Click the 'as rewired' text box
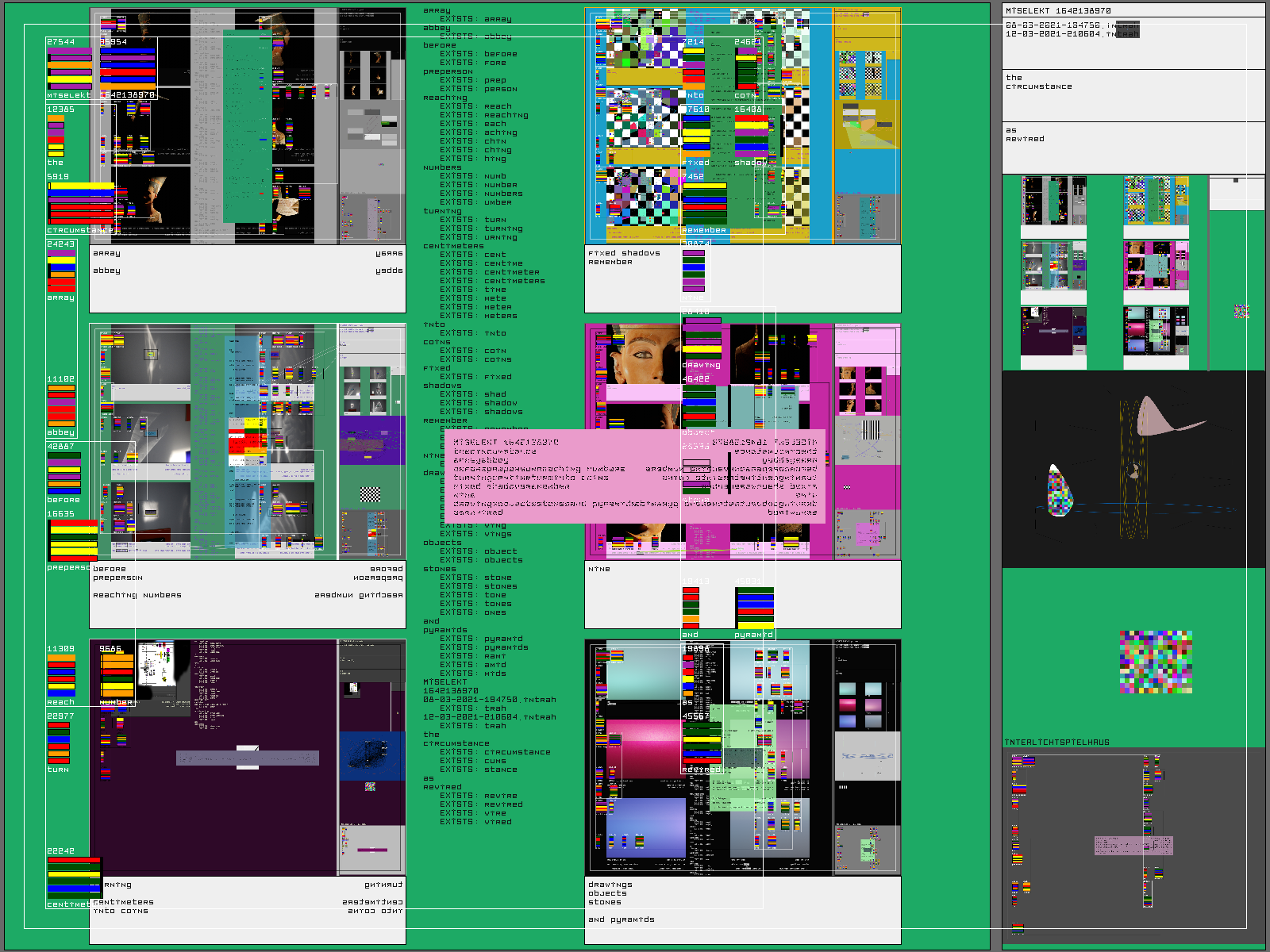Viewport: 1270px width, 952px height. (x=1133, y=147)
